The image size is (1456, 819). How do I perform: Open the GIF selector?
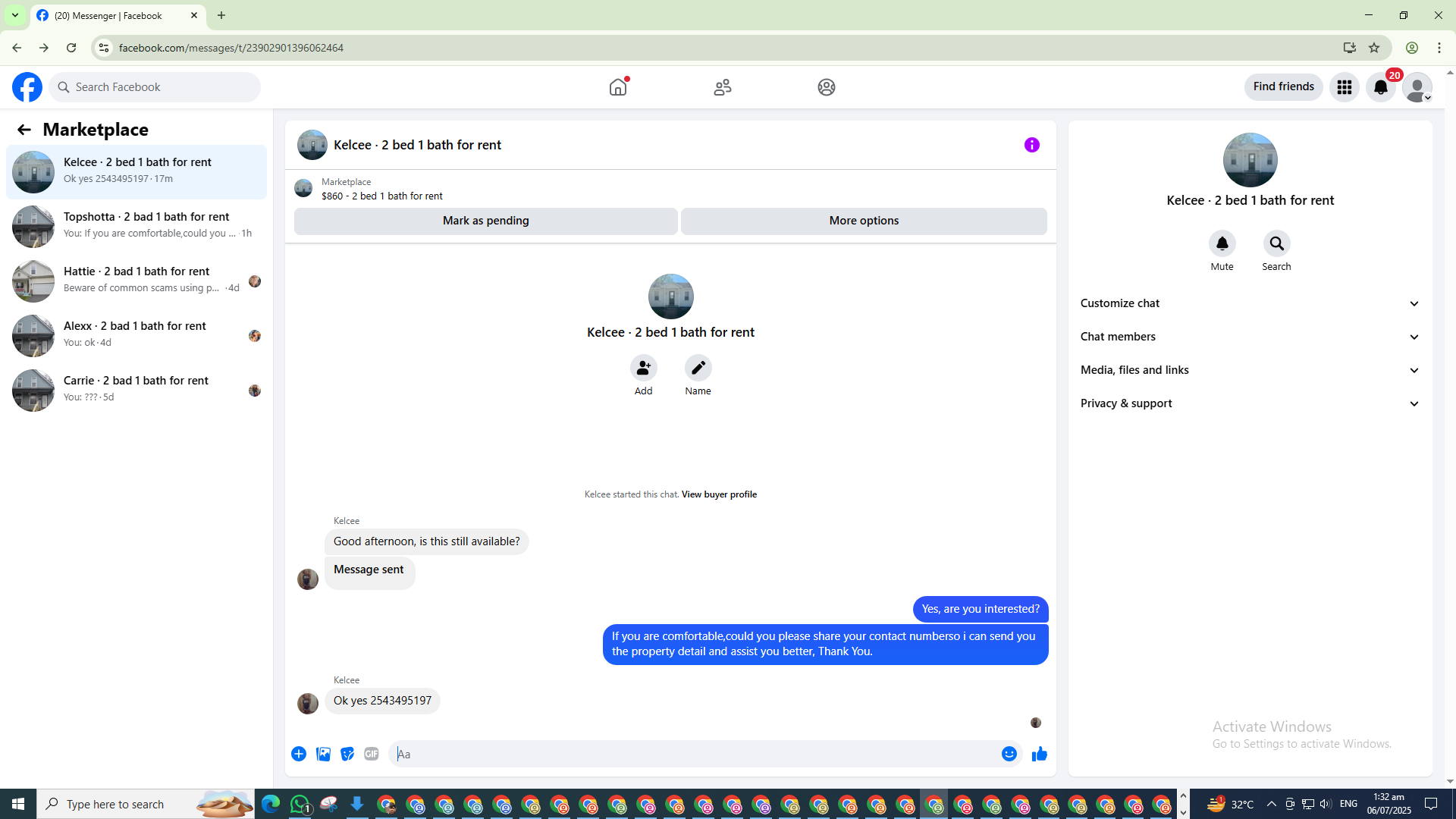(x=371, y=754)
